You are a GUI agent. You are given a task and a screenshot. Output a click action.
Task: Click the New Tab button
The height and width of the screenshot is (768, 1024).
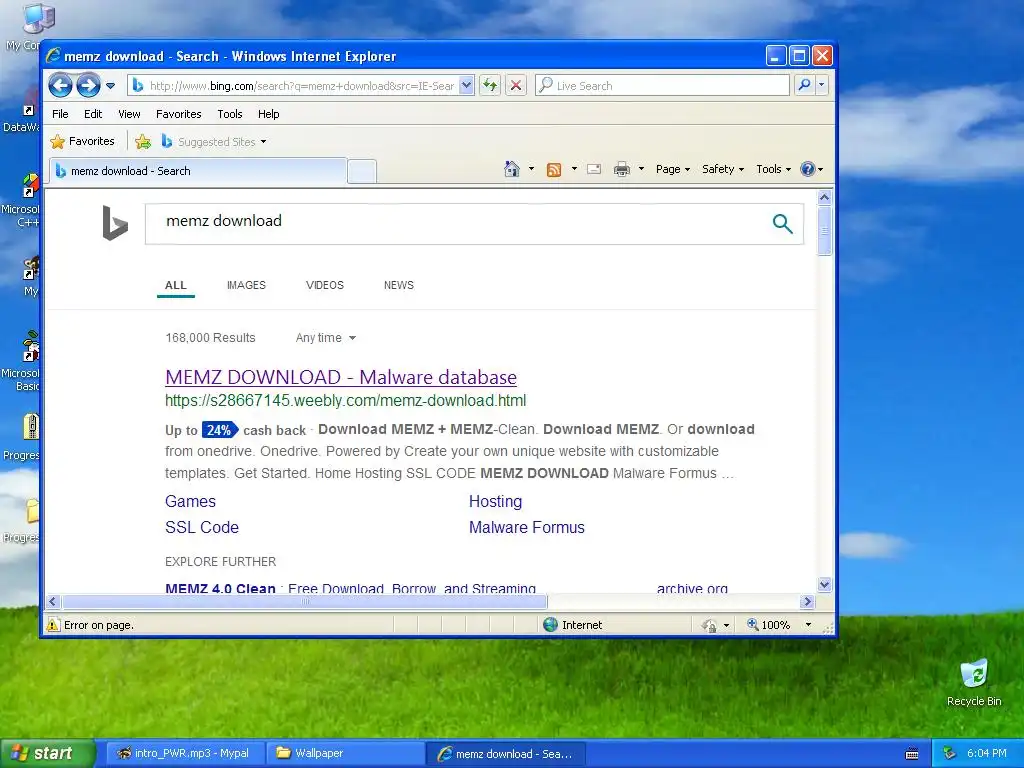point(362,172)
